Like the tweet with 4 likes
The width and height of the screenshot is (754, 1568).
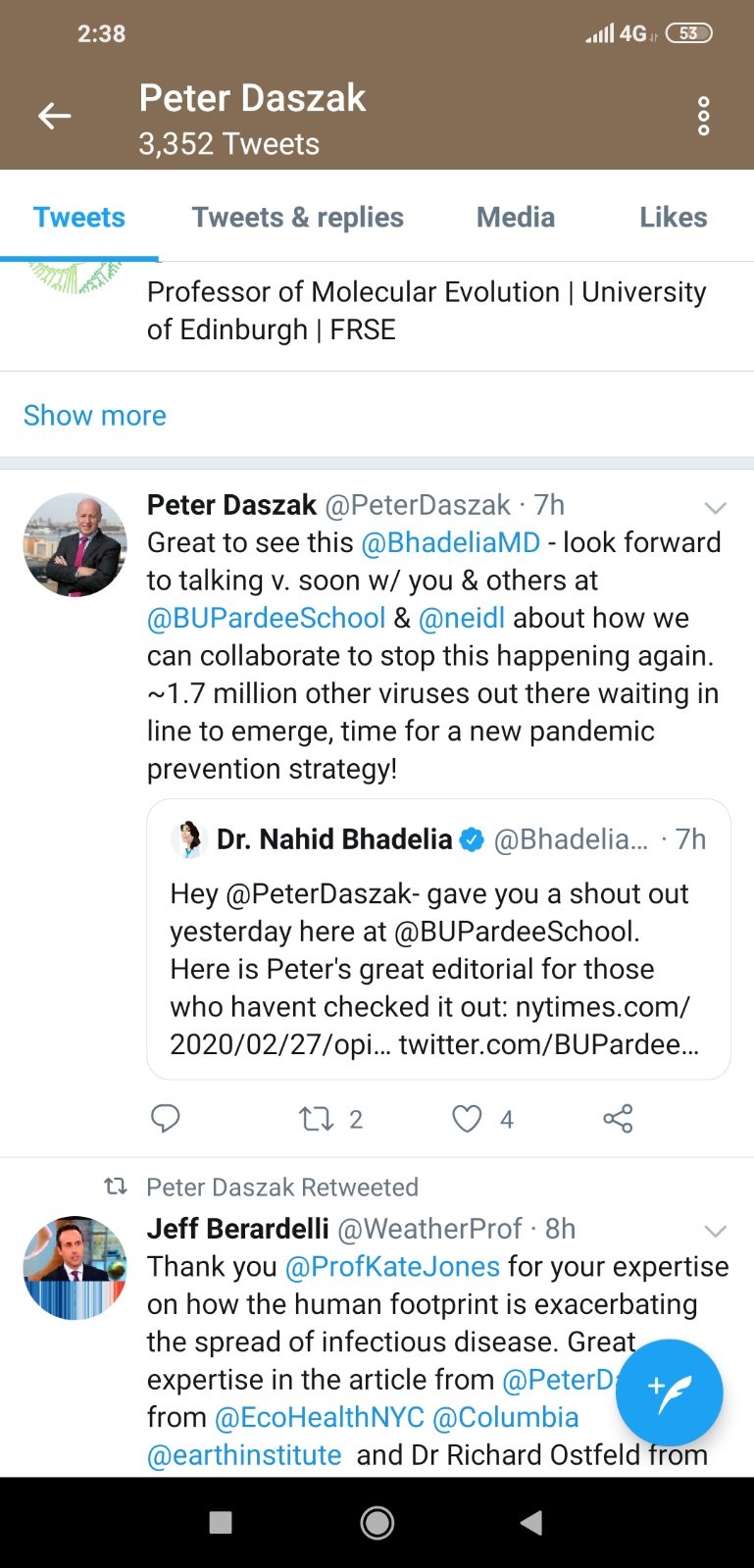468,1118
